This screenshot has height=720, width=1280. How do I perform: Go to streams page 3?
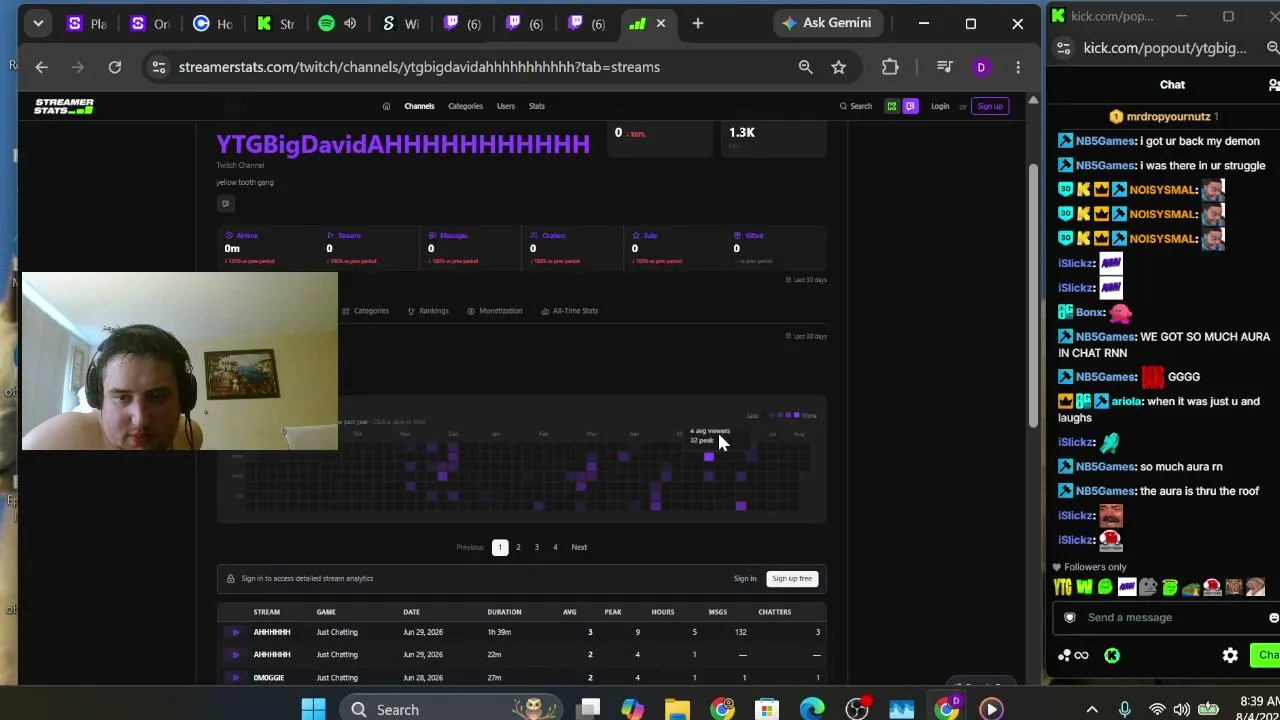tap(536, 547)
